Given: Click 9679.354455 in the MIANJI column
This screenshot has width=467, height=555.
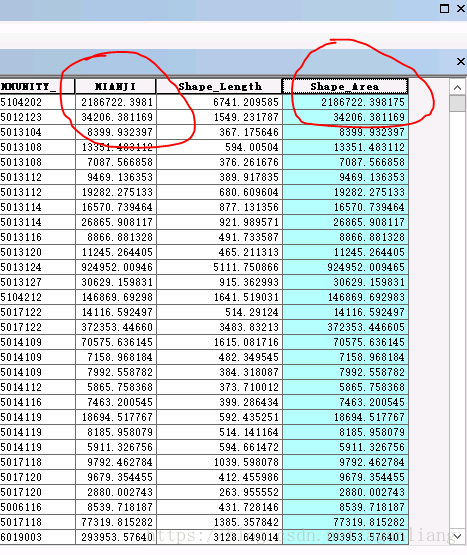Looking at the screenshot, I should tap(115, 477).
